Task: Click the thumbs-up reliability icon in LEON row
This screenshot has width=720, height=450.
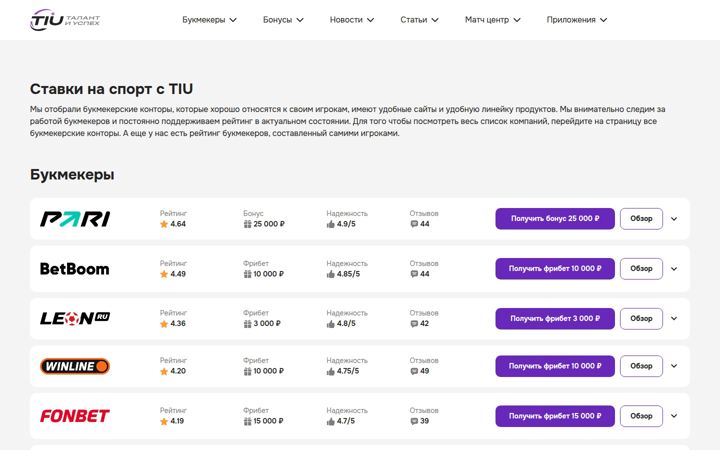Action: (x=331, y=324)
